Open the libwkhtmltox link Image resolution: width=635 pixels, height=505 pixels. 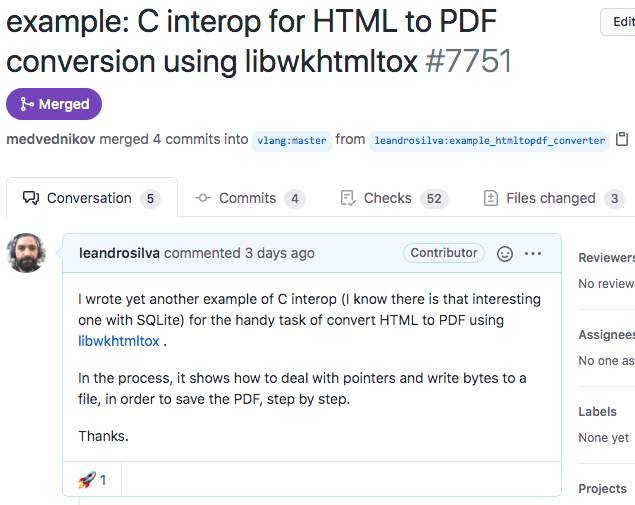pyautogui.click(x=118, y=341)
